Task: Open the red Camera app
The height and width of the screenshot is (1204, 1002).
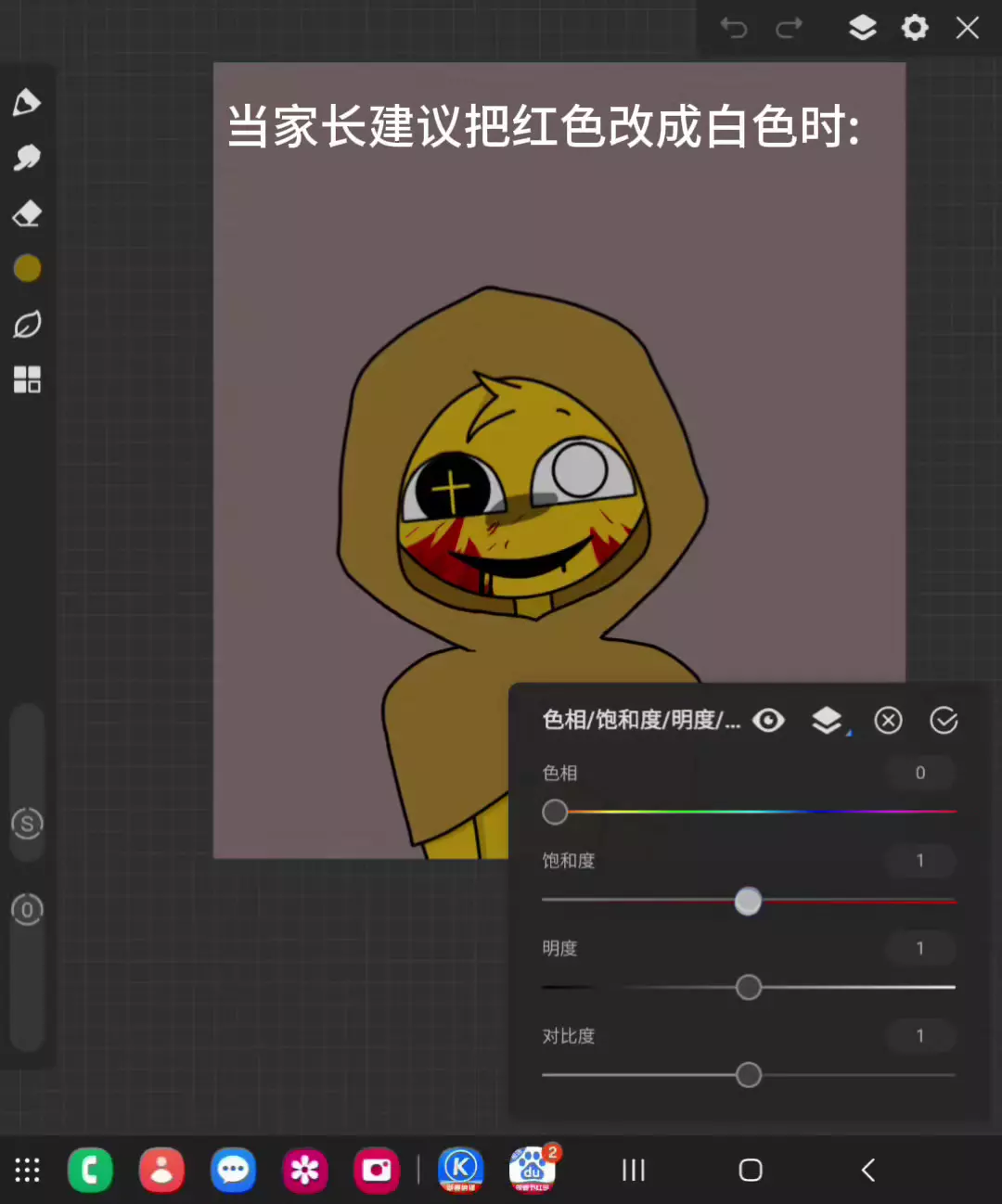Action: pos(376,1170)
